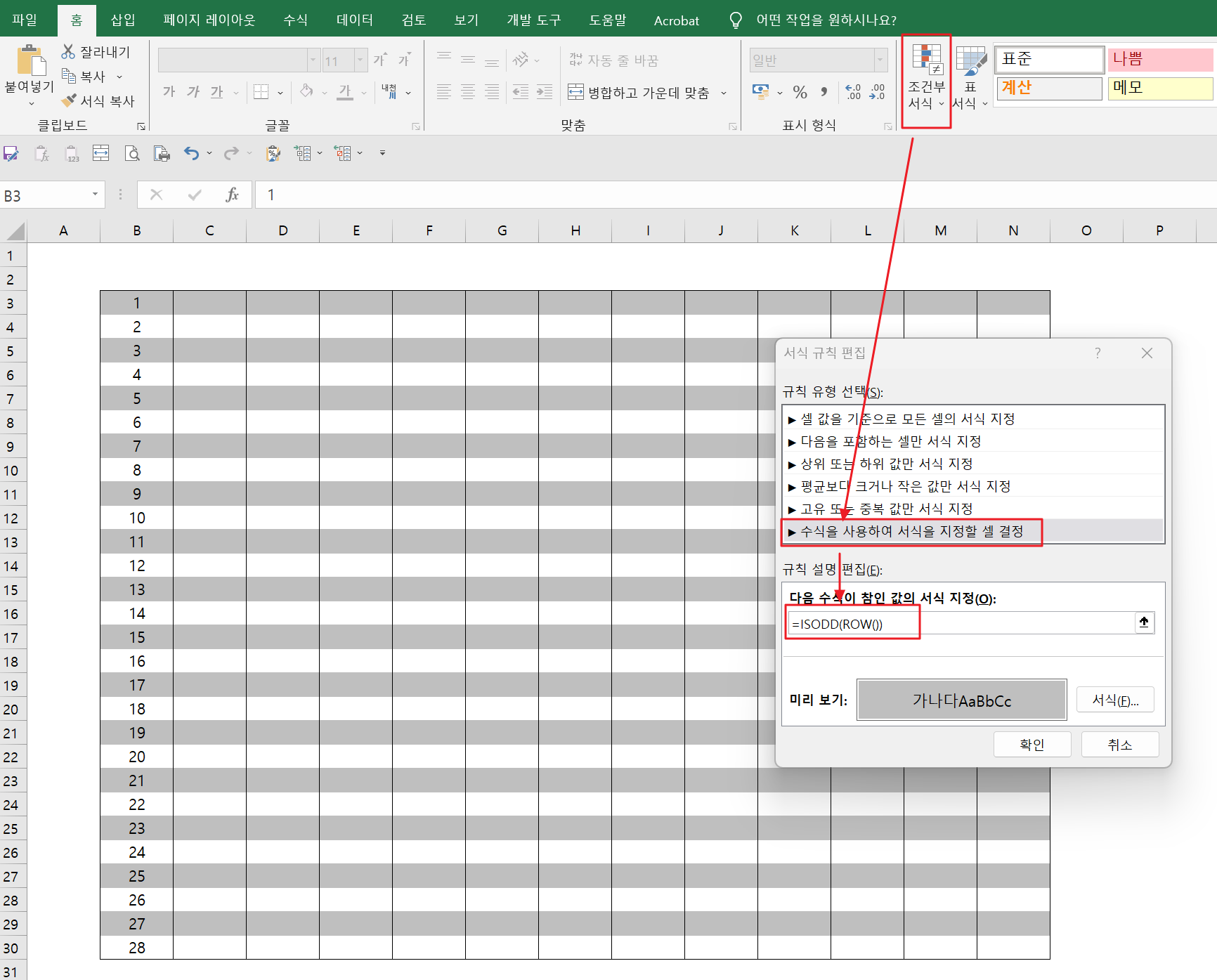Screen dimensions: 1217x980
Task: Switch to 페이지 레이아웃 tab
Action: (x=209, y=20)
